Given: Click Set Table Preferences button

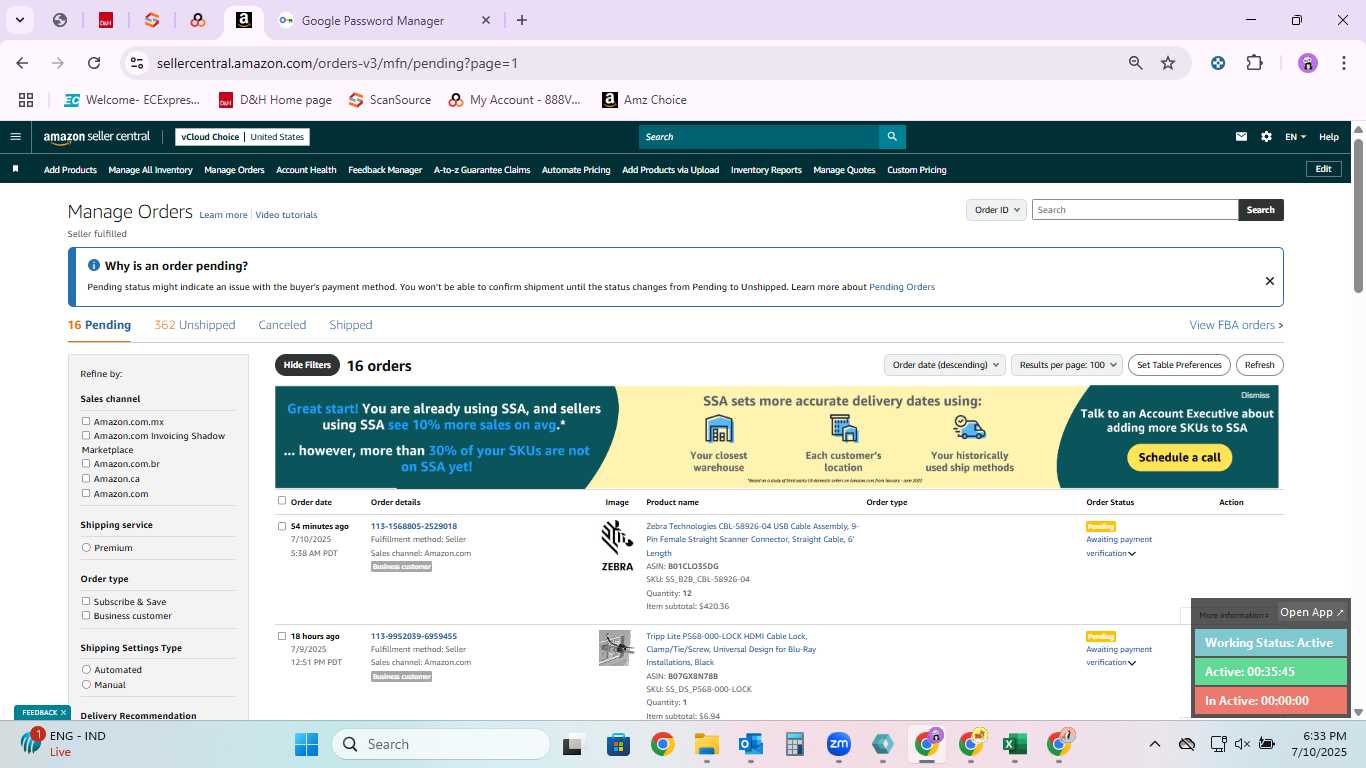Looking at the screenshot, I should [x=1180, y=365].
